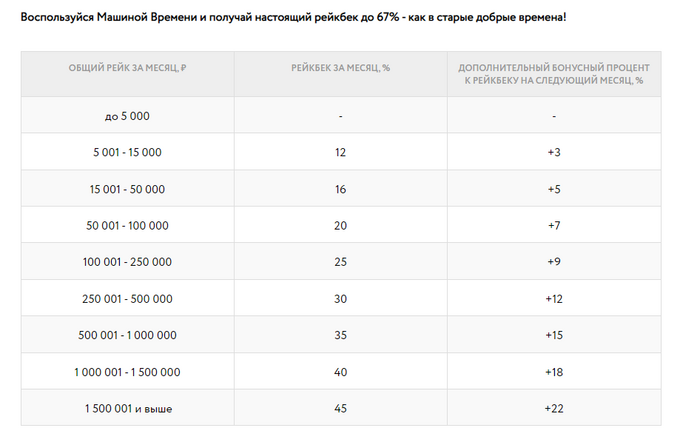Screen dimensions: 700x445
Task: Click the '1 500 001 и выше' row label
Action: point(127,409)
